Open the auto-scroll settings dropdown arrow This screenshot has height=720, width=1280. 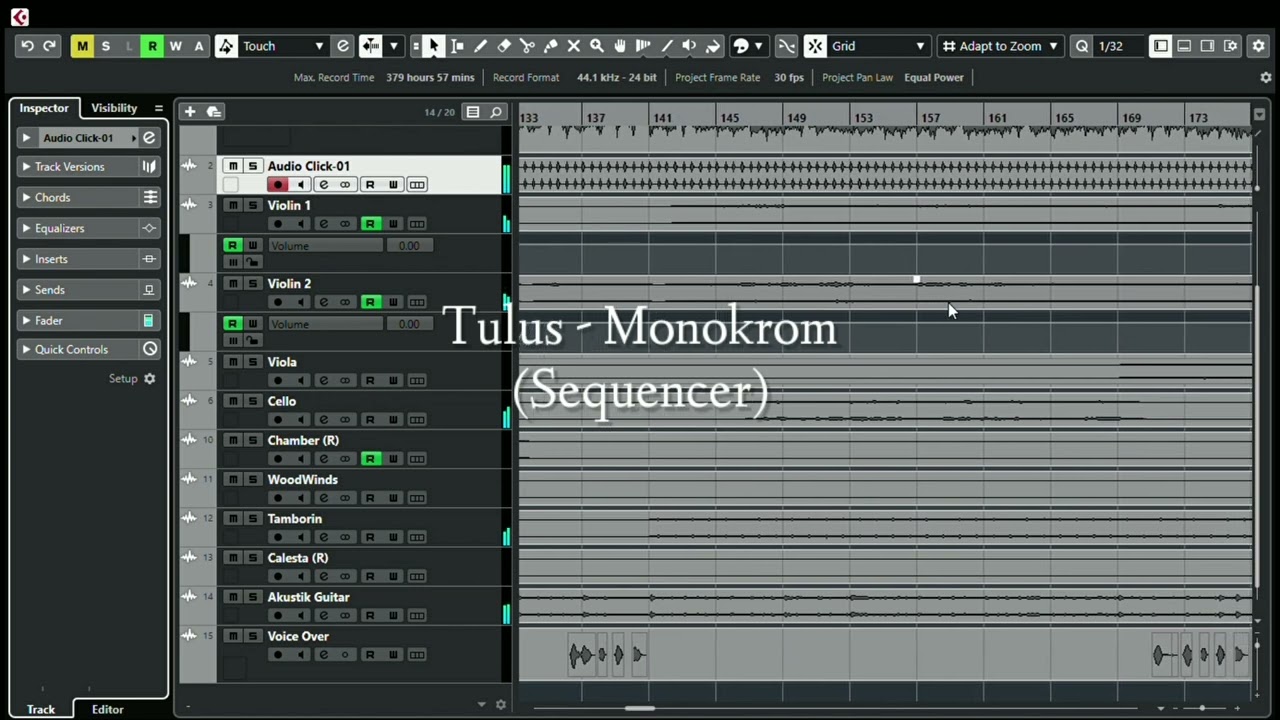point(393,46)
